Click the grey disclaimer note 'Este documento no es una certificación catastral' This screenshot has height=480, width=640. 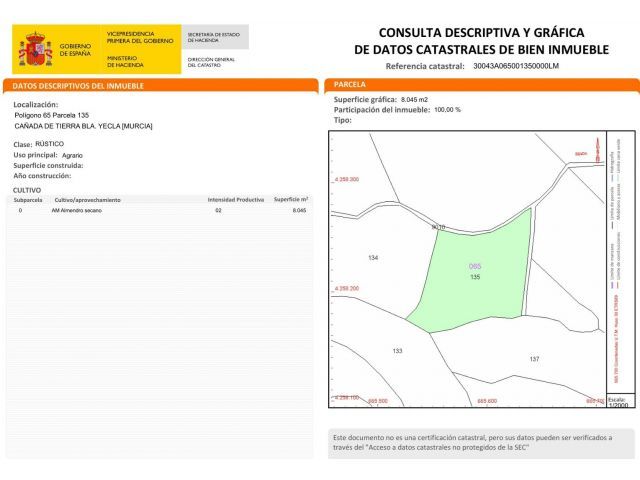482,443
